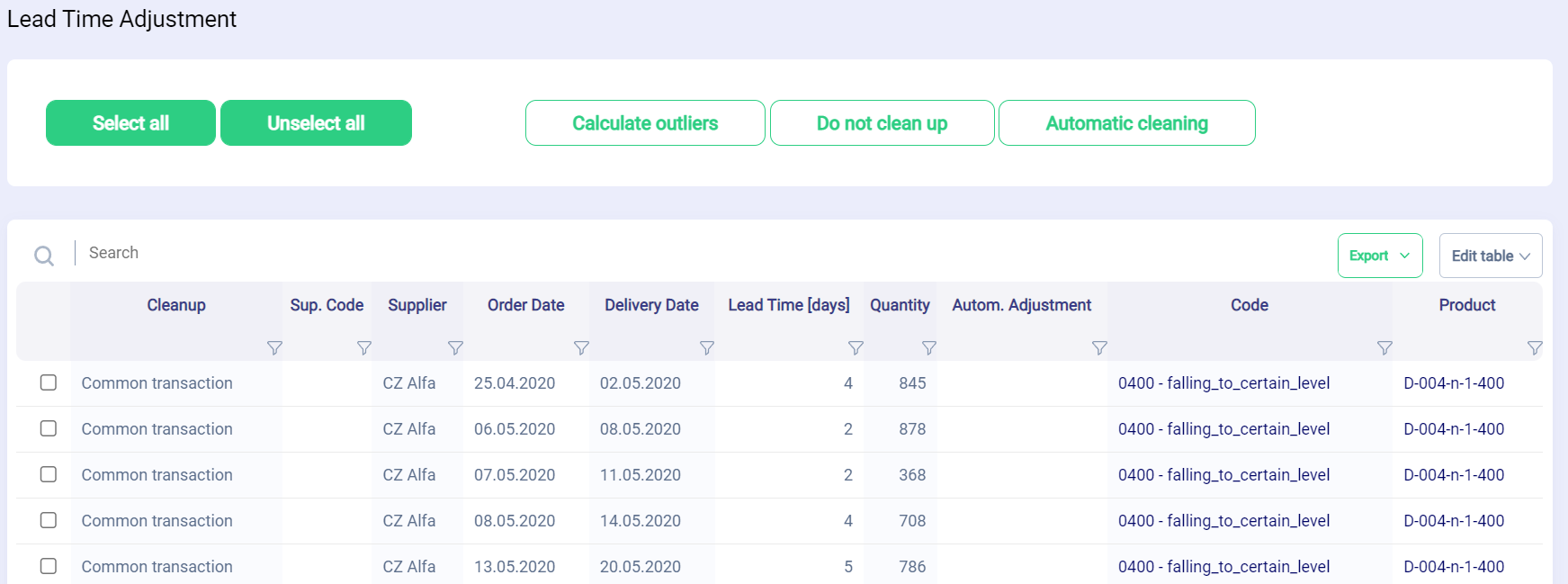Image resolution: width=1568 pixels, height=584 pixels.
Task: Filter the Delivery Date column
Action: coord(707,348)
